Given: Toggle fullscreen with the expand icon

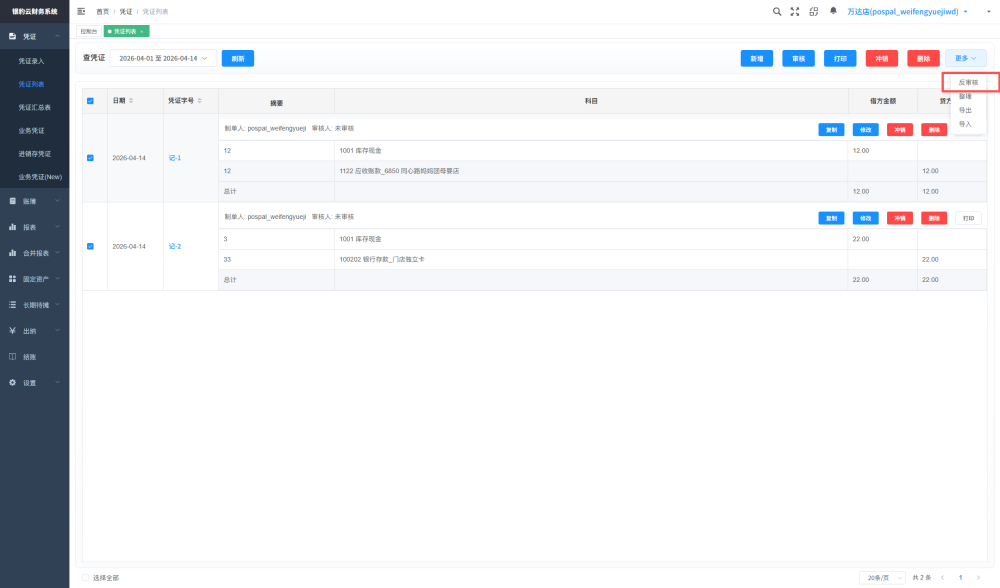Looking at the screenshot, I should 795,11.
